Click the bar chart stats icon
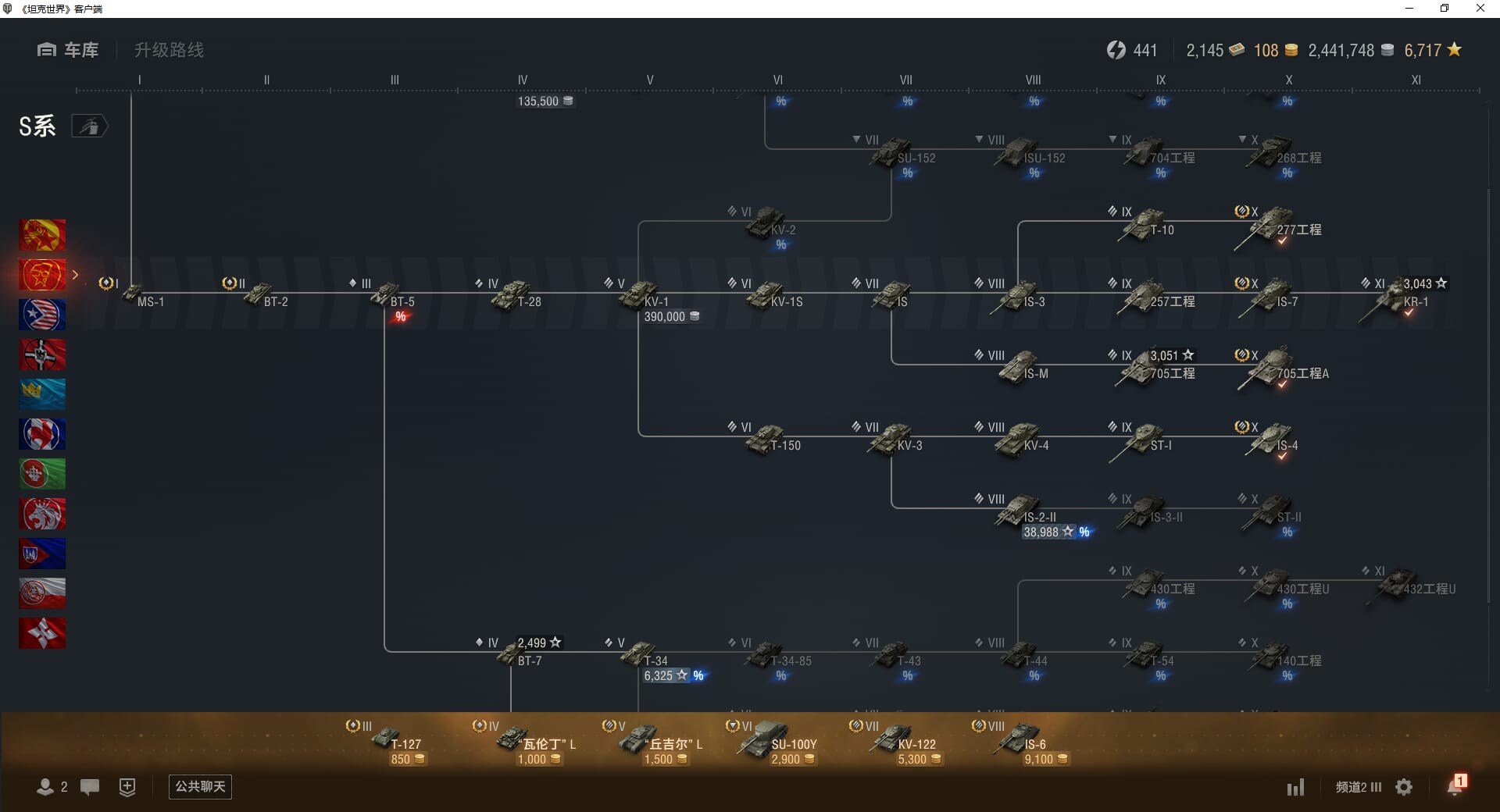 pyautogui.click(x=1295, y=787)
